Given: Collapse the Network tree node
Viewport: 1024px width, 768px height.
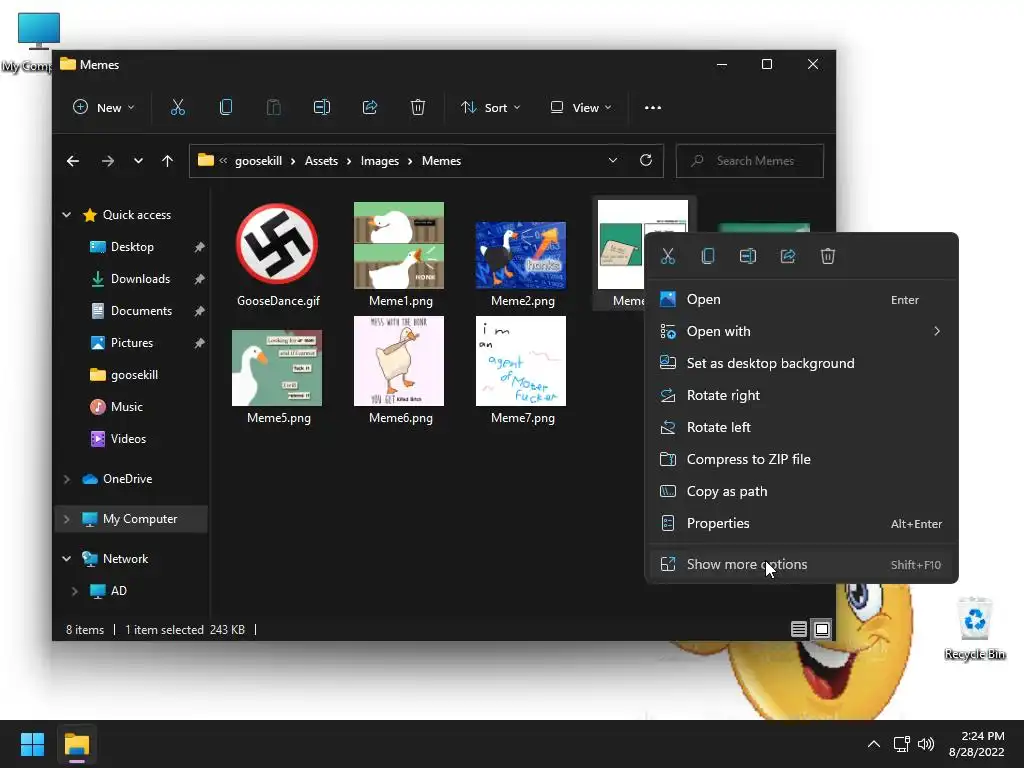Looking at the screenshot, I should pyautogui.click(x=67, y=559).
